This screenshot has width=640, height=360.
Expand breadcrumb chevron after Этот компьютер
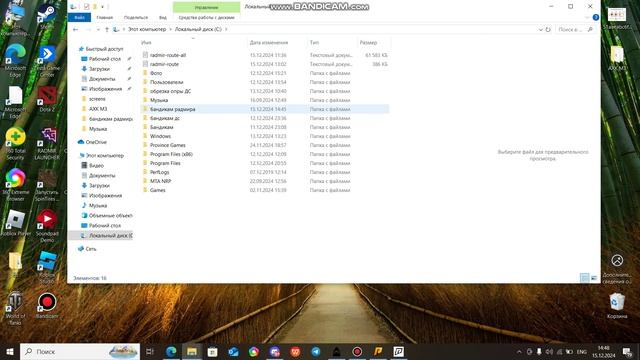coord(171,29)
